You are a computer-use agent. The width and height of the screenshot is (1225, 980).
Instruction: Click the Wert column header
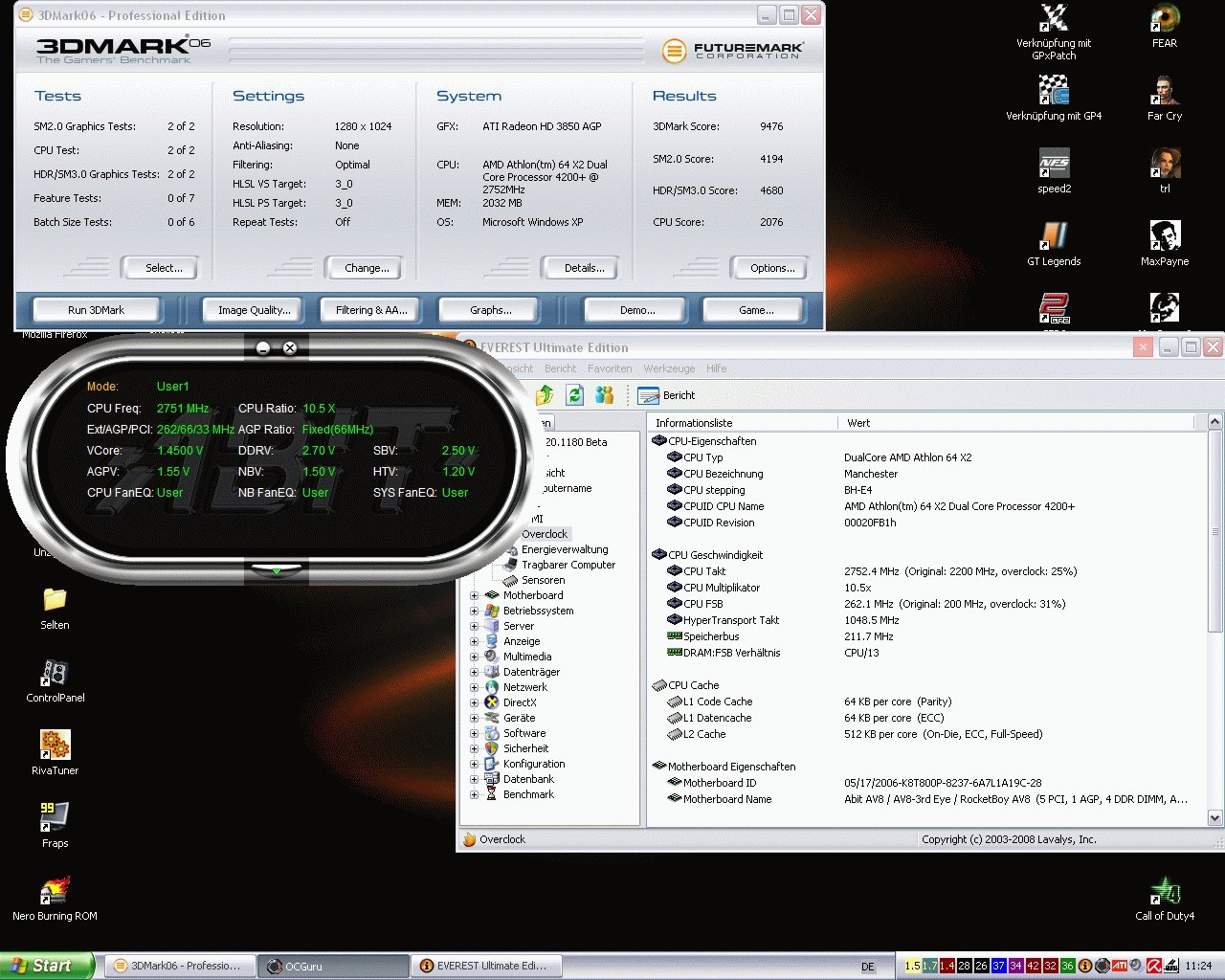pos(1016,422)
